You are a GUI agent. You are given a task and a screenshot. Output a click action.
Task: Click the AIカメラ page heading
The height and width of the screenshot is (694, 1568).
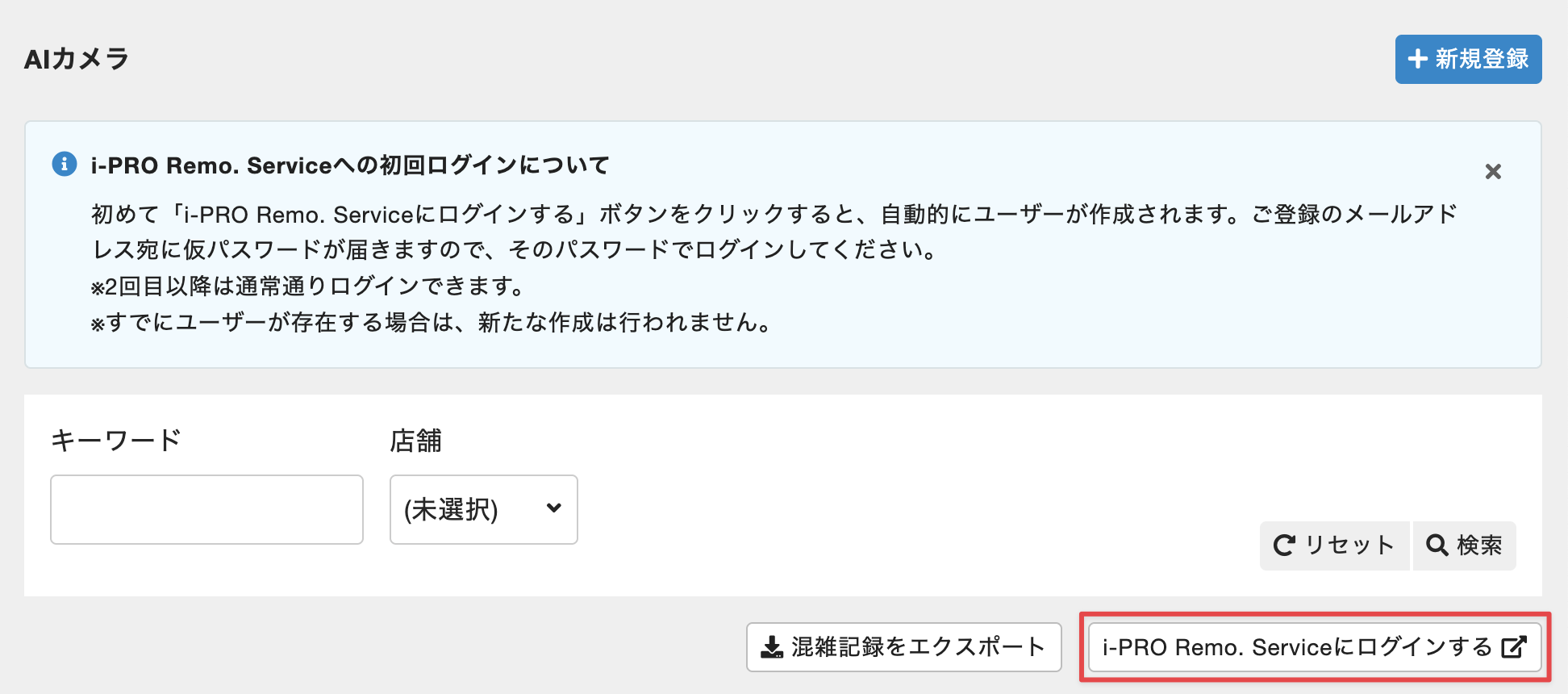pyautogui.click(x=77, y=59)
